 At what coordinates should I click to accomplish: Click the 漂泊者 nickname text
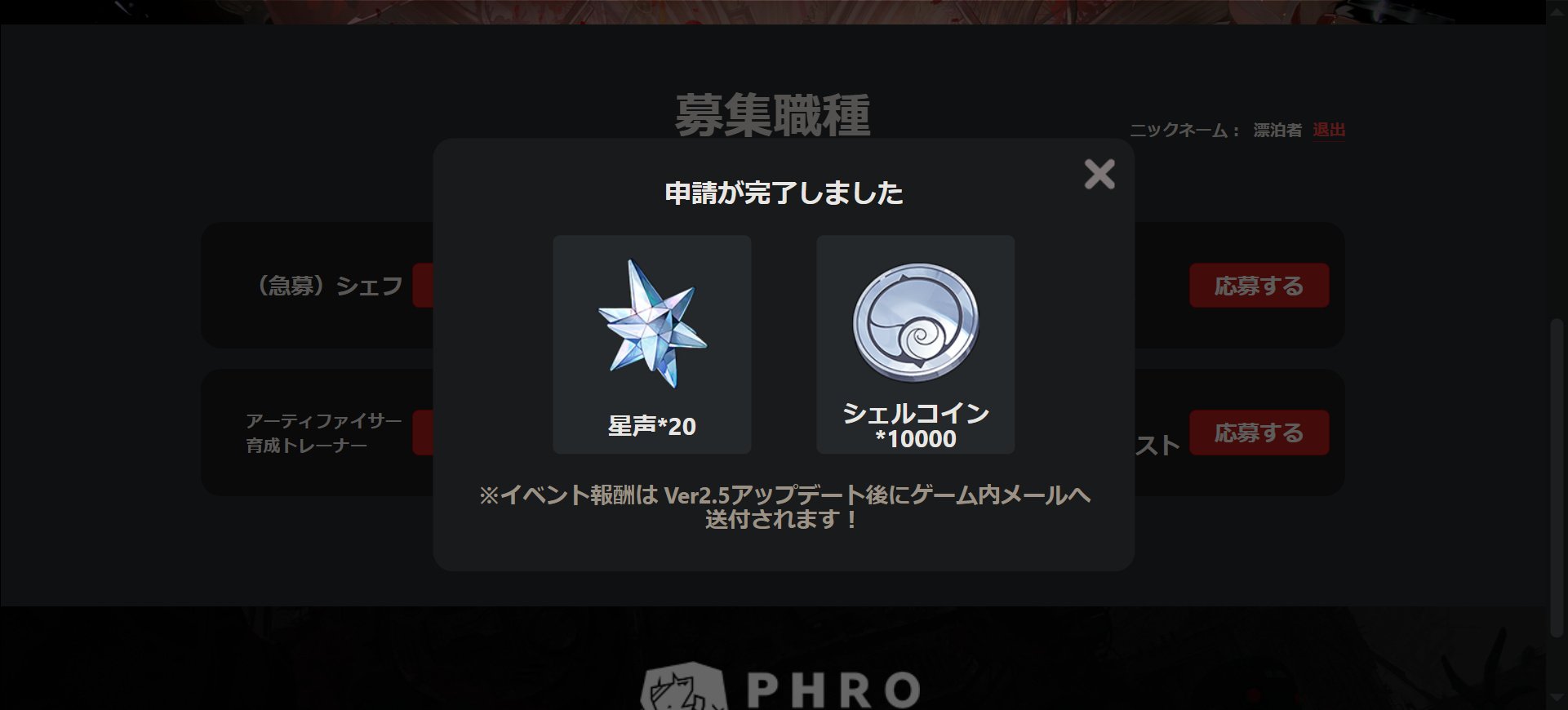(1277, 130)
